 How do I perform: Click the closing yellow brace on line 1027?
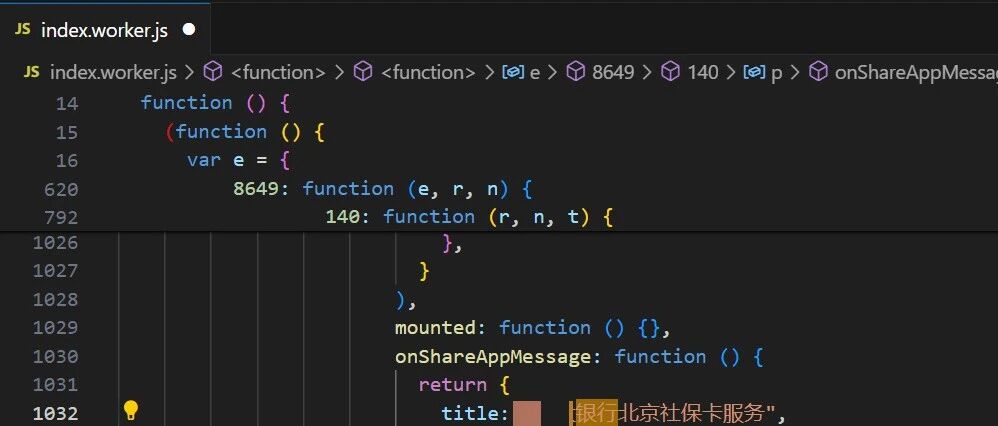[424, 271]
